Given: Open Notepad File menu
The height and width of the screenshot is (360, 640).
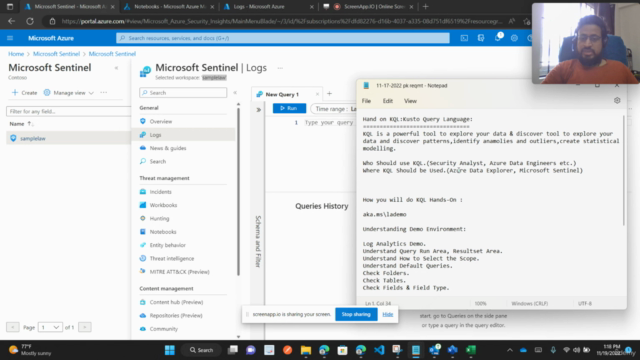Looking at the screenshot, I should pyautogui.click(x=366, y=101).
